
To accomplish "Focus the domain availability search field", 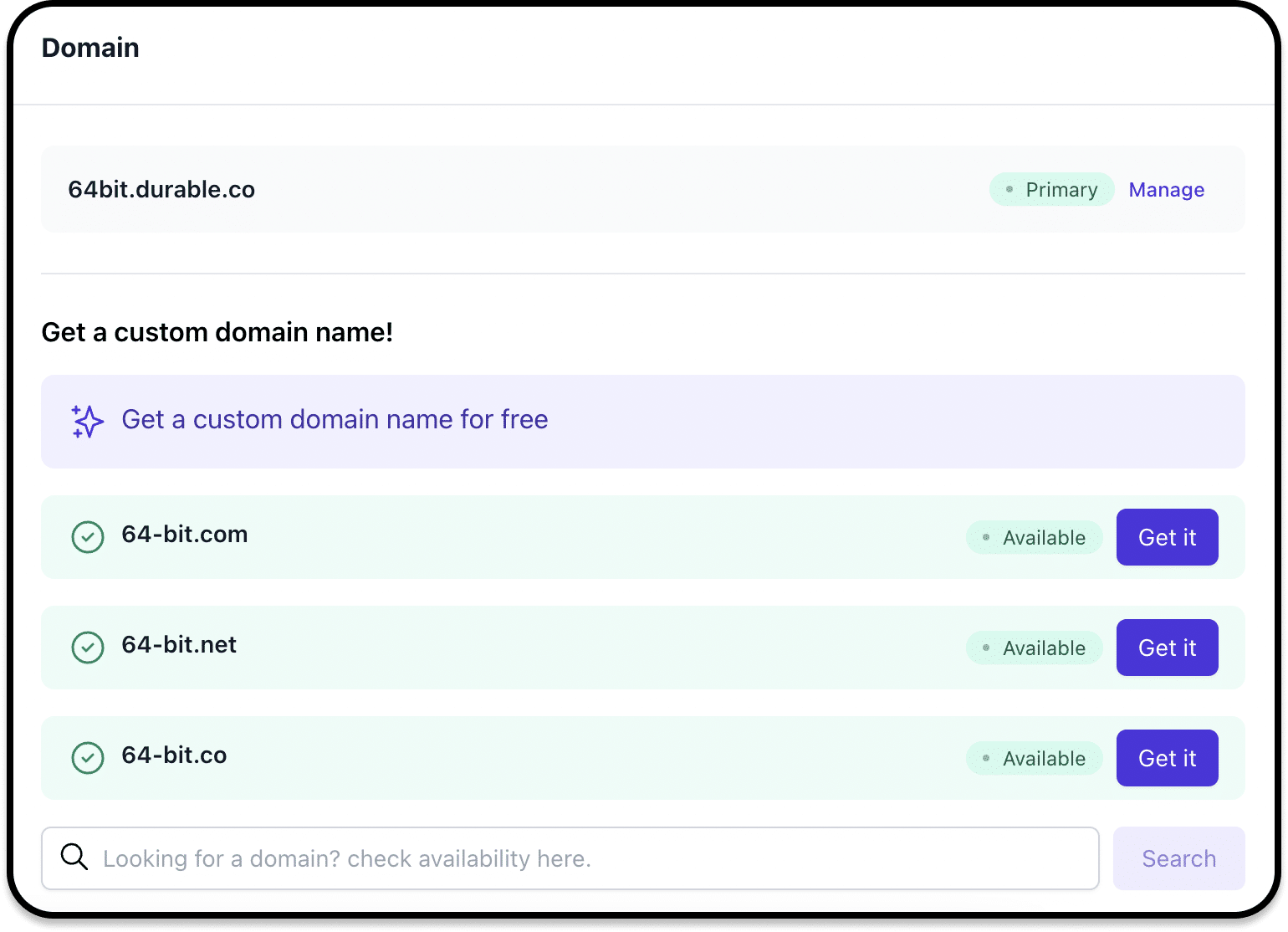I will (x=585, y=858).
